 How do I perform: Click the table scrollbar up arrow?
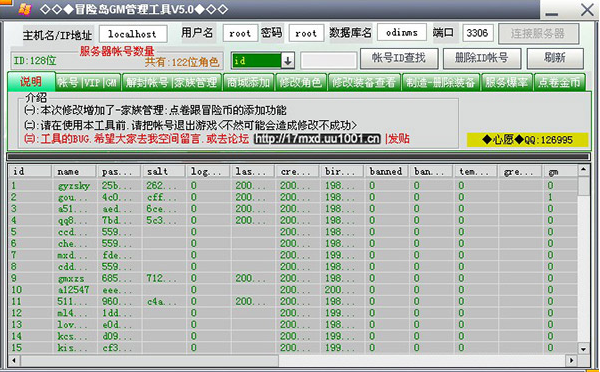(x=584, y=170)
